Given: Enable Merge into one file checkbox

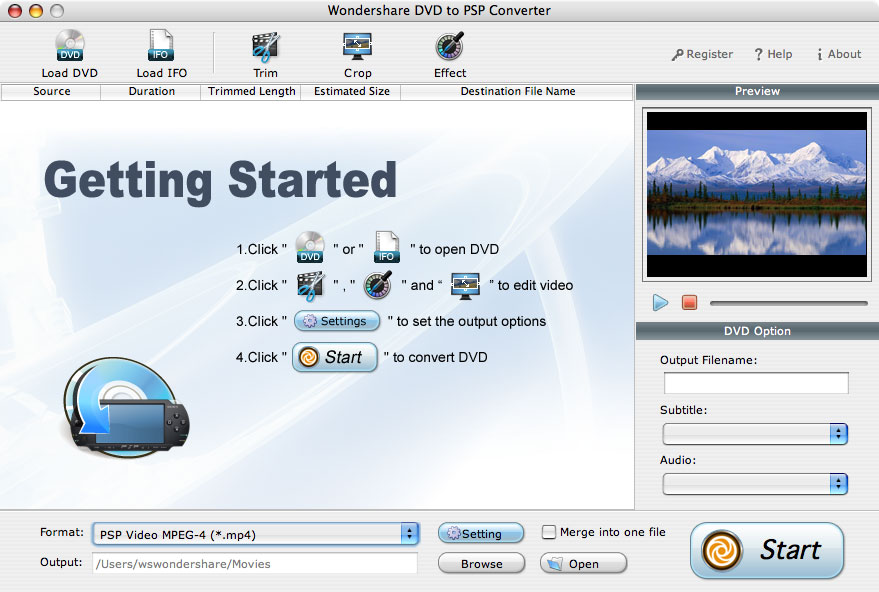Looking at the screenshot, I should point(548,532).
